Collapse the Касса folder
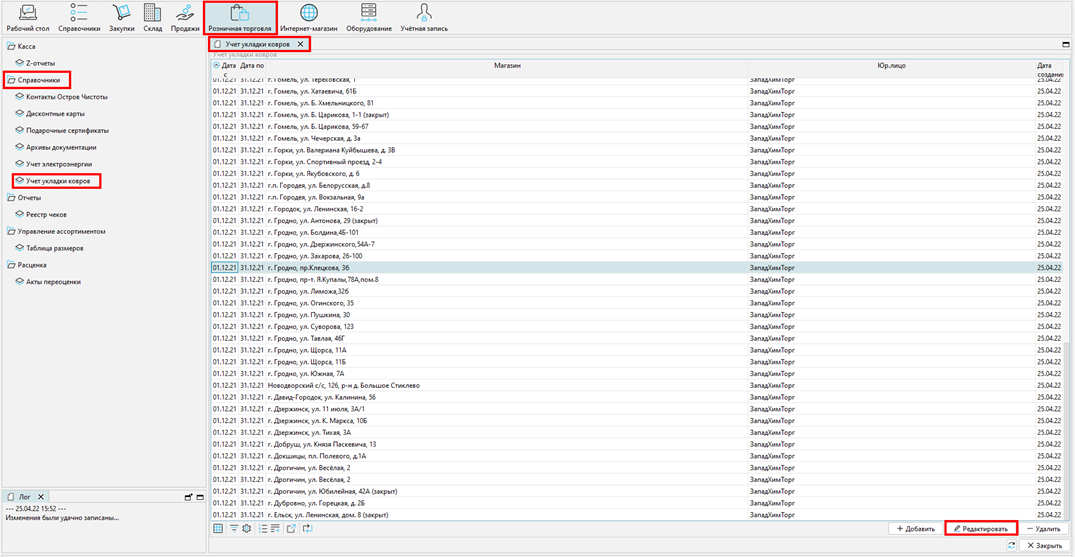 tap(12, 47)
